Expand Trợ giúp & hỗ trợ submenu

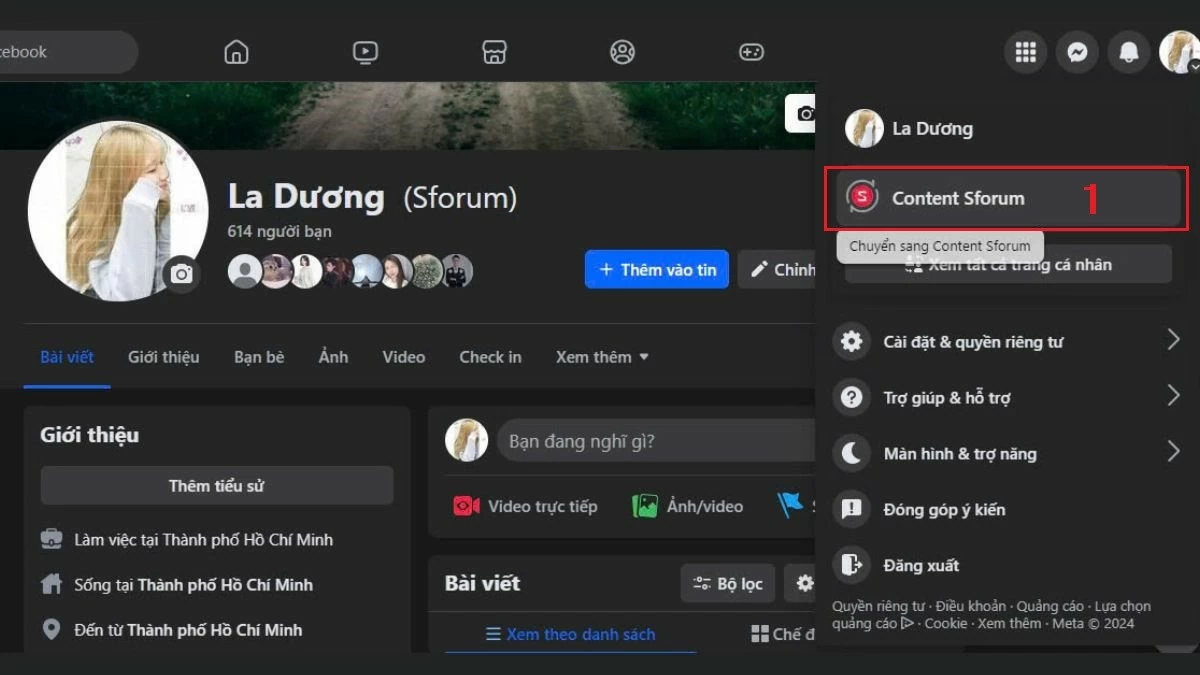(x=1006, y=398)
